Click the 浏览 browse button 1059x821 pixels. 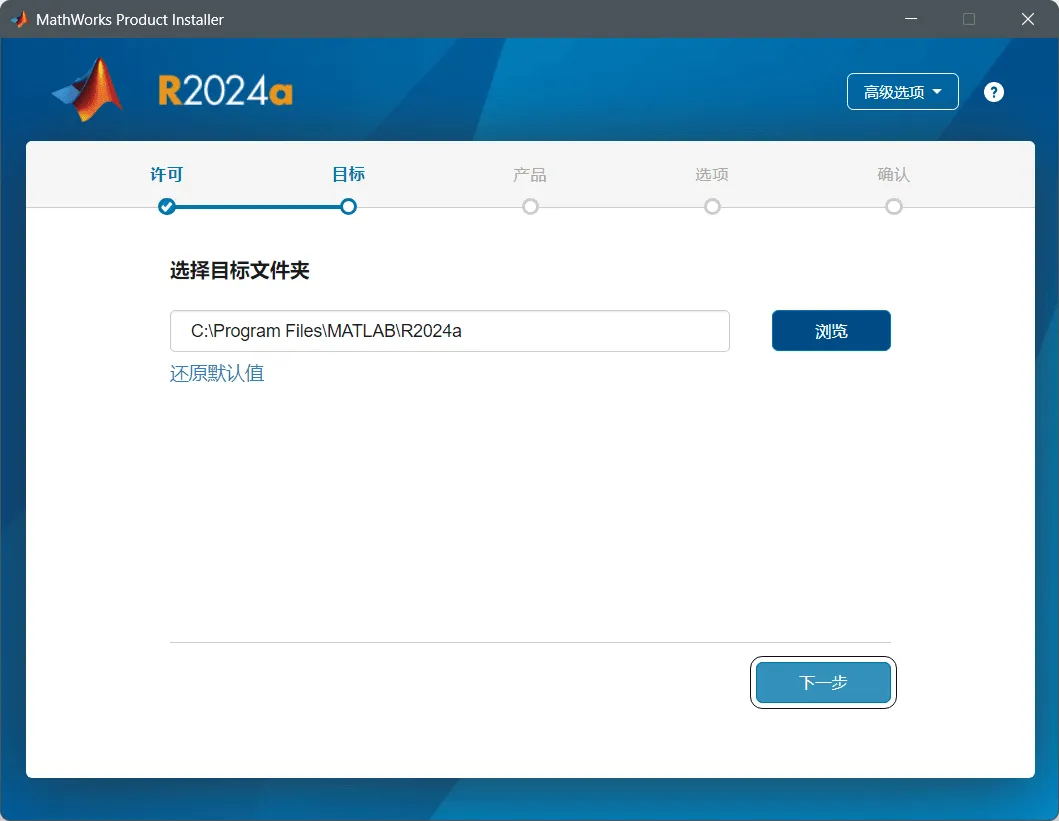[x=831, y=331]
